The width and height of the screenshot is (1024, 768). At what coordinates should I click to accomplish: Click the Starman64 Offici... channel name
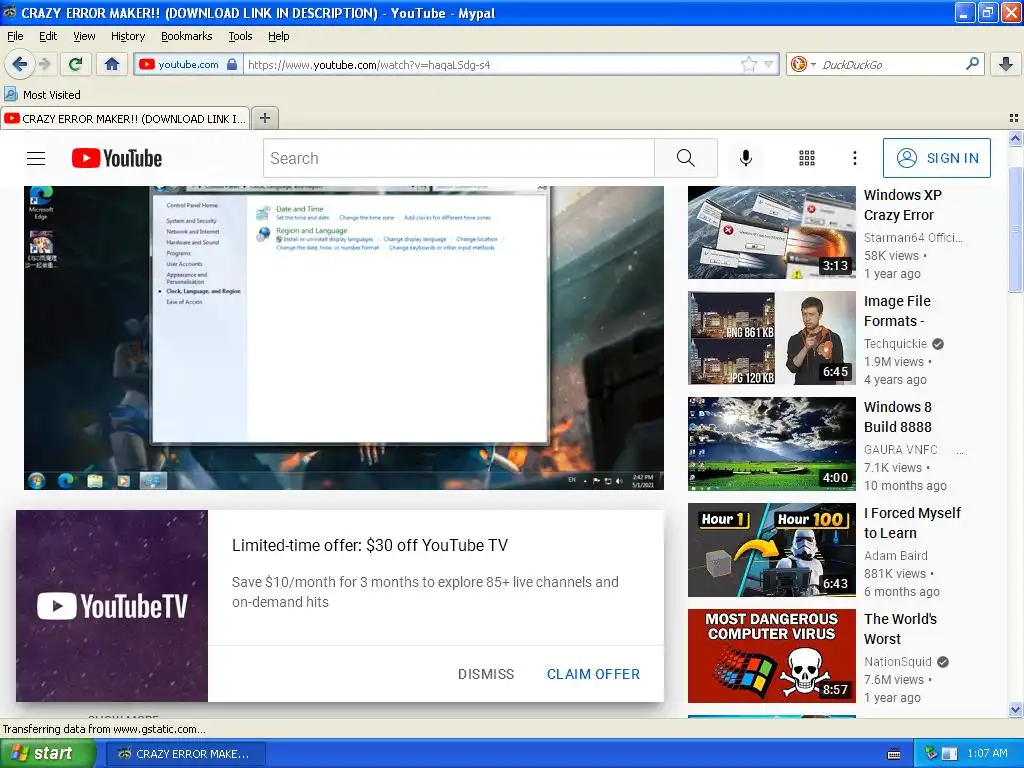coord(914,238)
